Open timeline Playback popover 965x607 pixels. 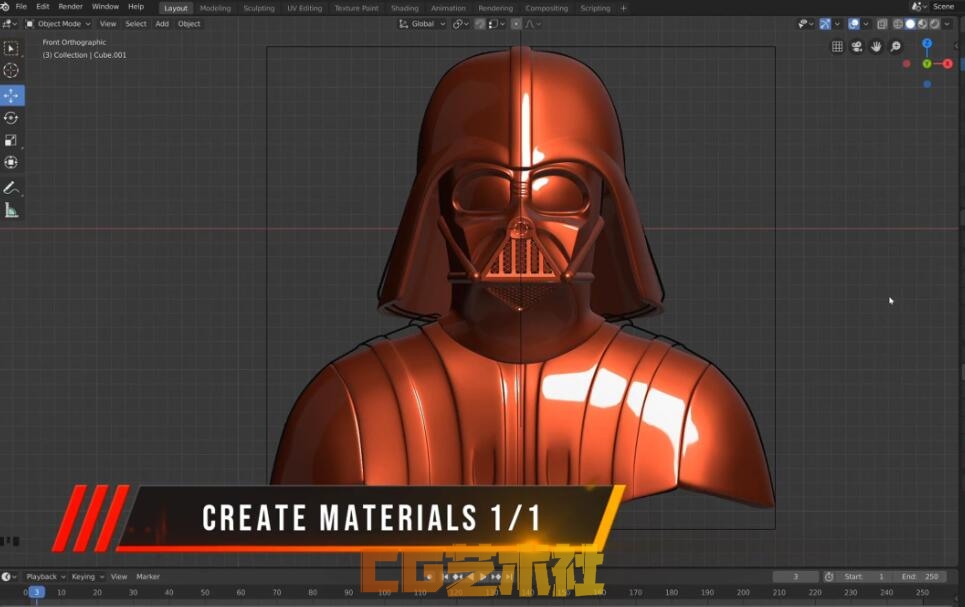point(45,577)
